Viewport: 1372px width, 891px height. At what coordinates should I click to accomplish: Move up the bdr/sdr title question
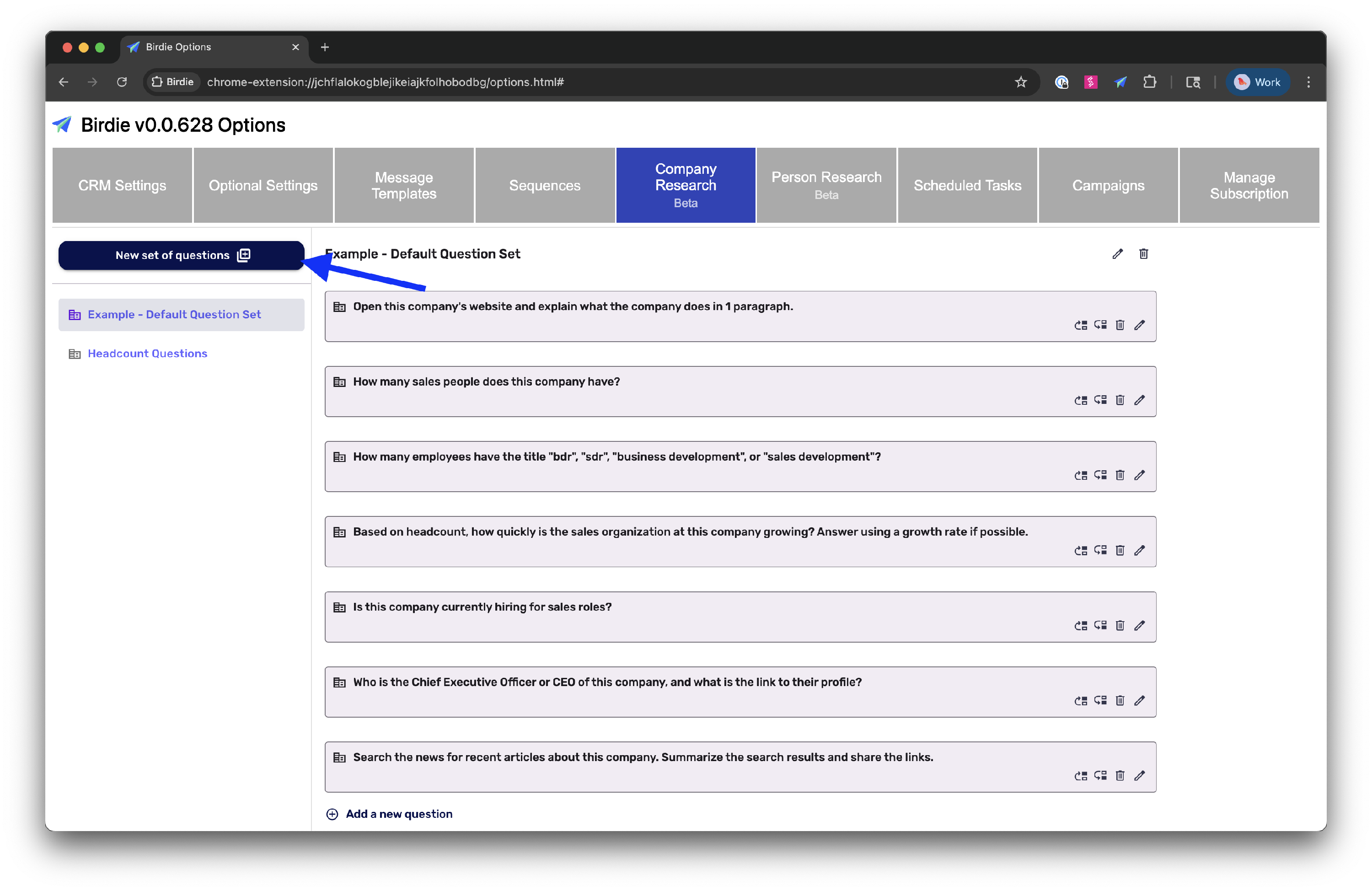(1080, 475)
